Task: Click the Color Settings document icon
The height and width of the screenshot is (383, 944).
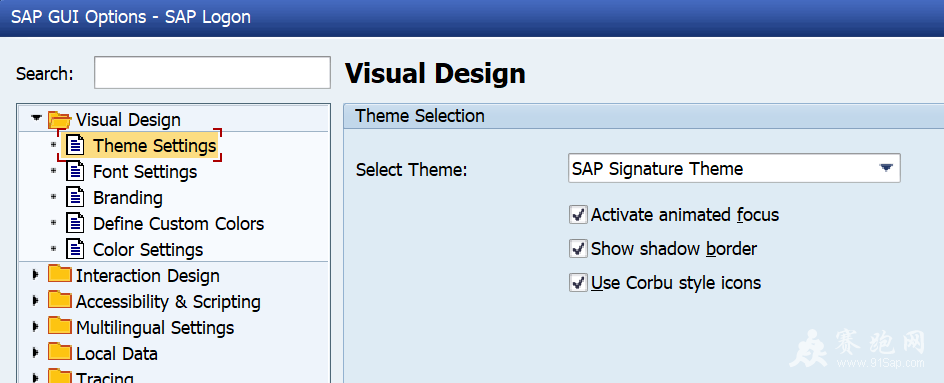Action: [75, 249]
